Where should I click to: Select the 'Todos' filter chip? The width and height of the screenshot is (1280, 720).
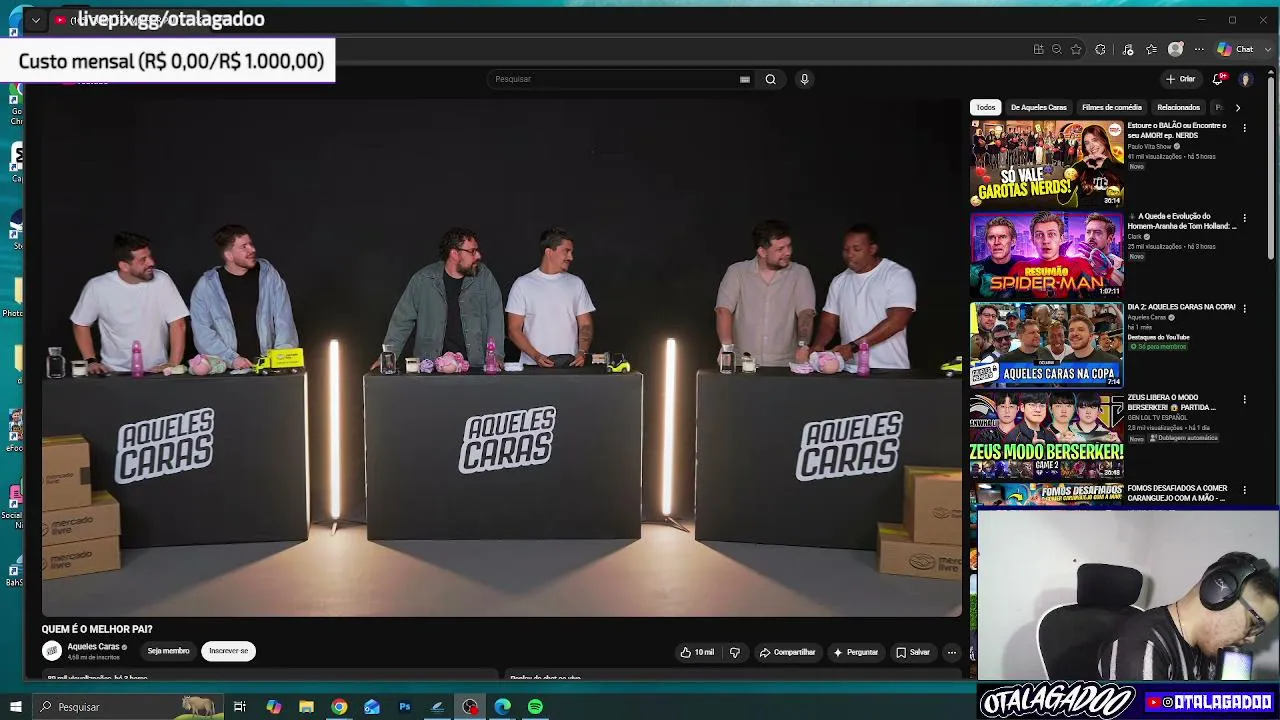(x=986, y=107)
